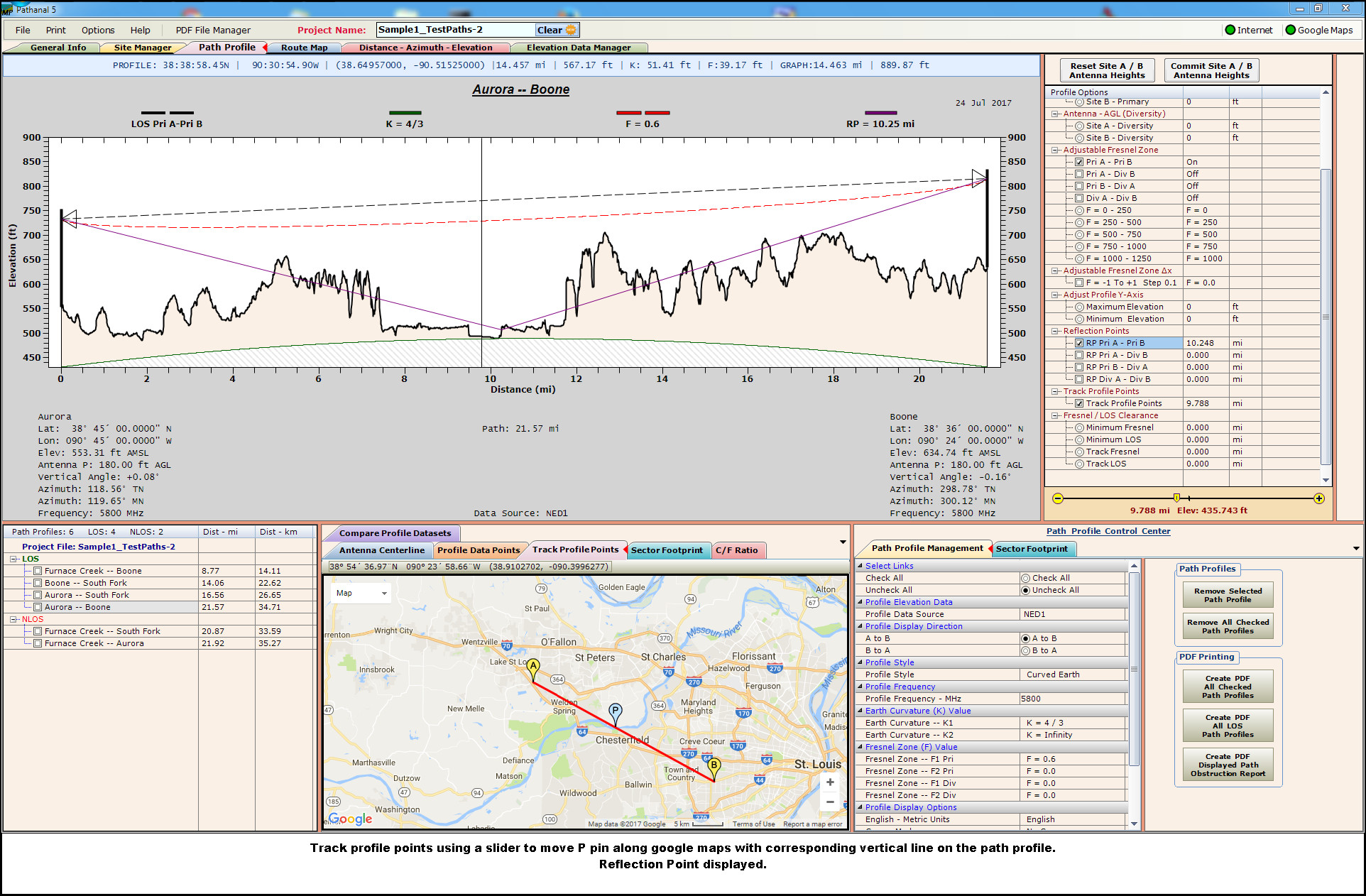Click the yellow A site marker on map
This screenshot has width=1366, height=896.
(533, 667)
